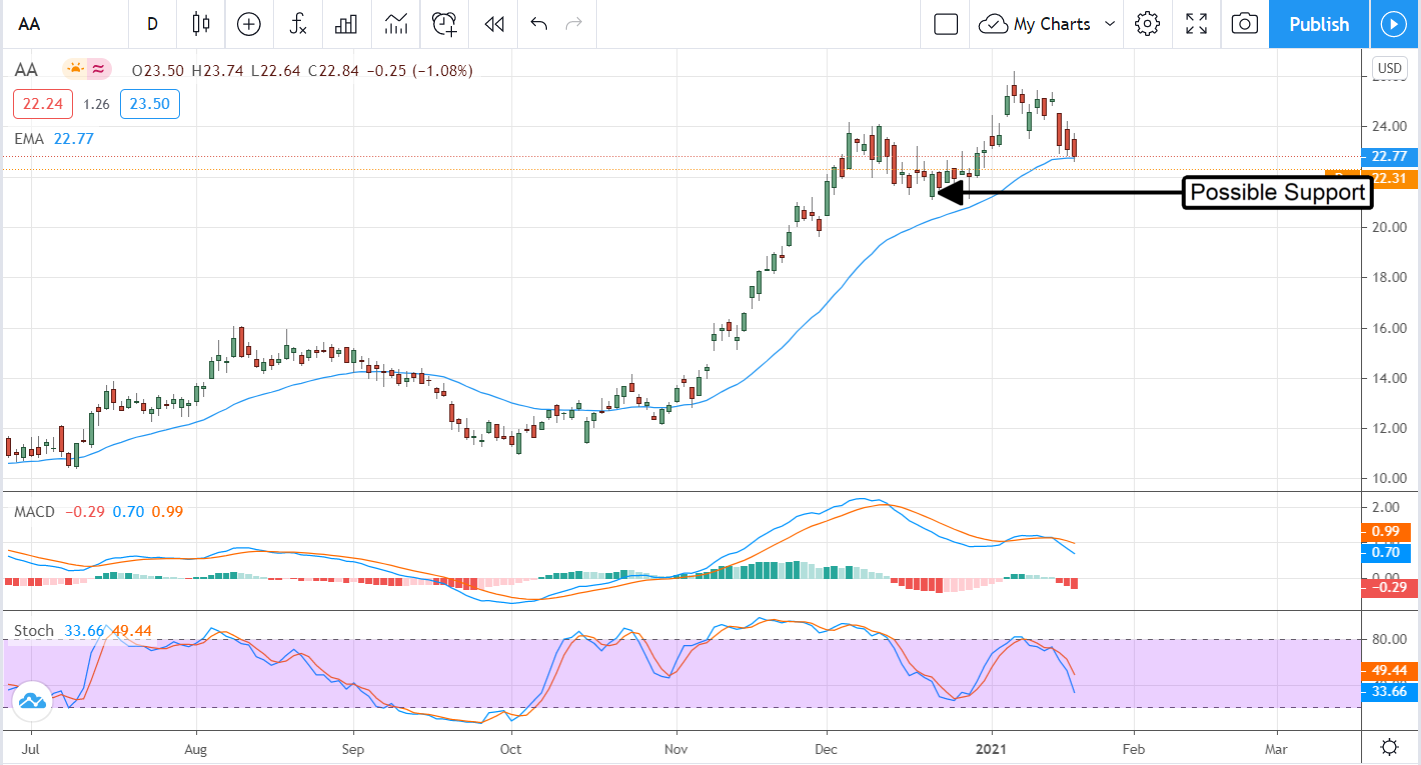Select the Possible Support text annotation

coord(1277,192)
